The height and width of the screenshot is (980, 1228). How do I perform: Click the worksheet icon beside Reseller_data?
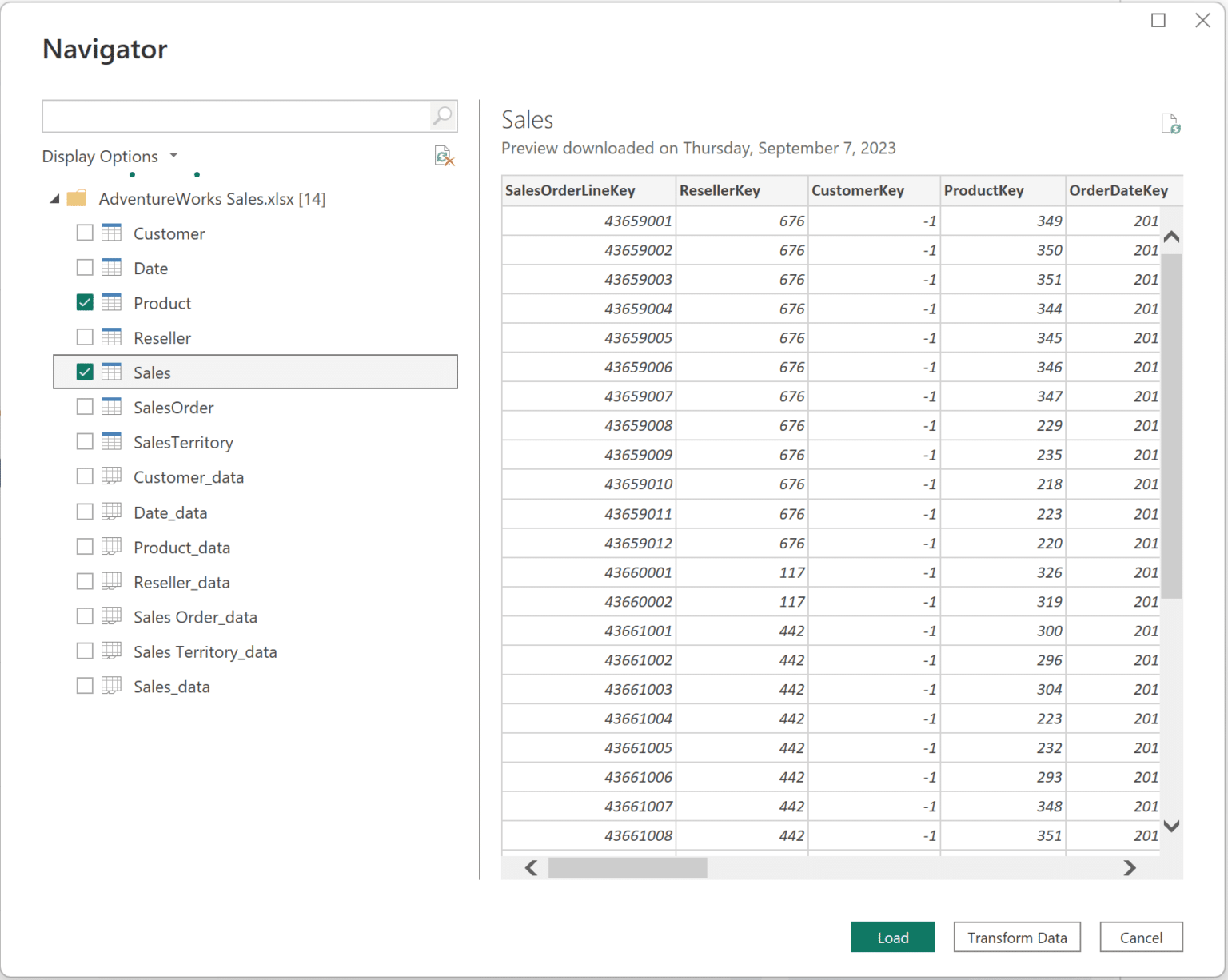[110, 581]
